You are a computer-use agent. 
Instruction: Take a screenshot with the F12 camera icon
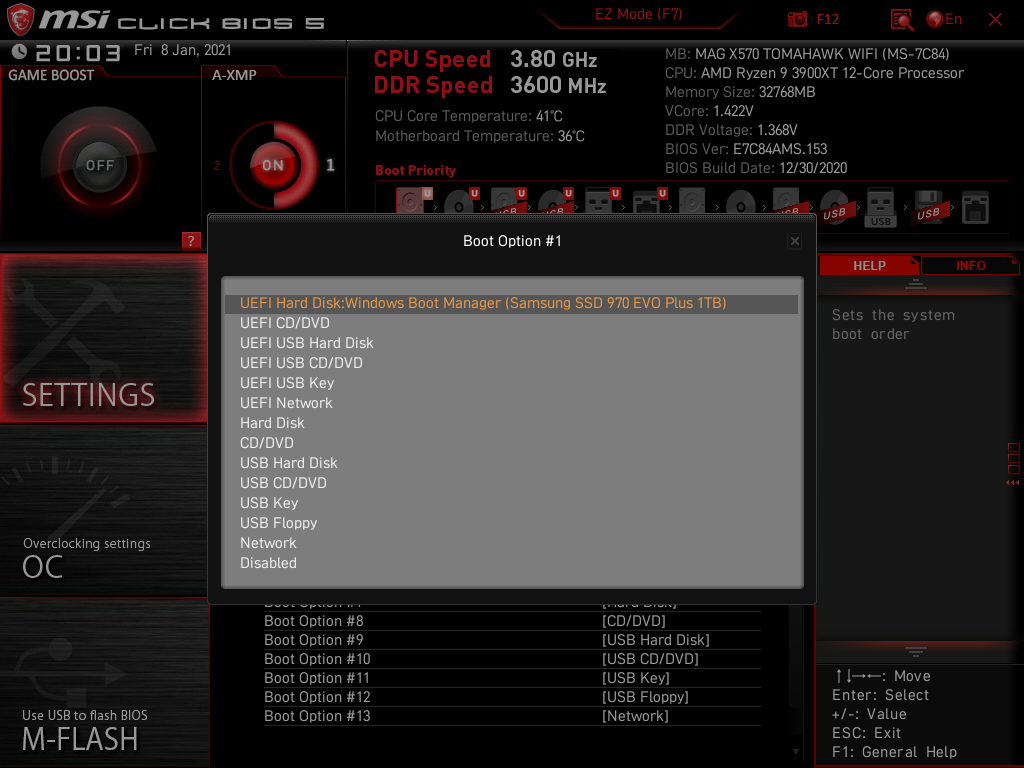pyautogui.click(x=797, y=19)
